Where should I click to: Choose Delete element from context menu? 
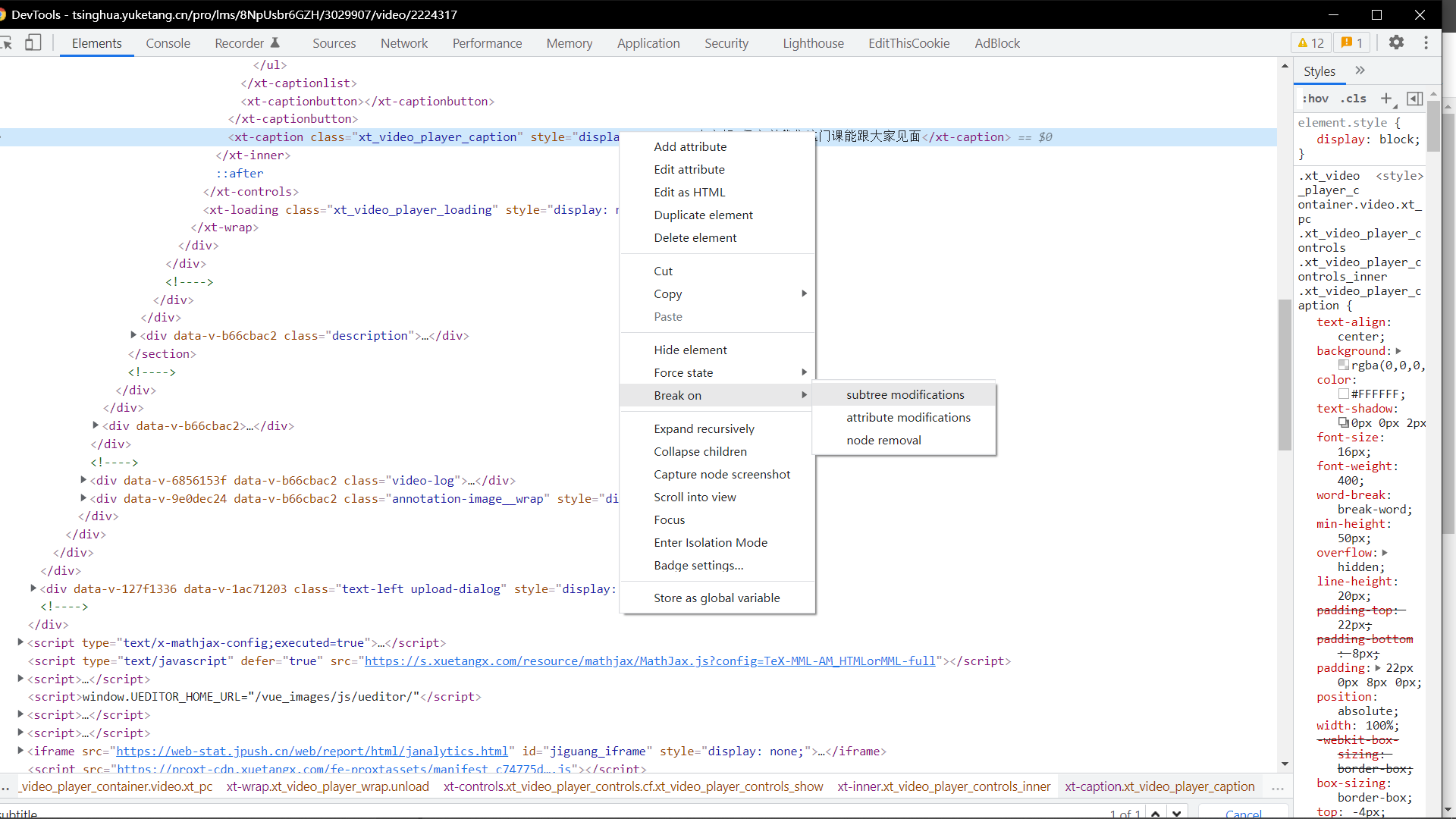click(695, 238)
